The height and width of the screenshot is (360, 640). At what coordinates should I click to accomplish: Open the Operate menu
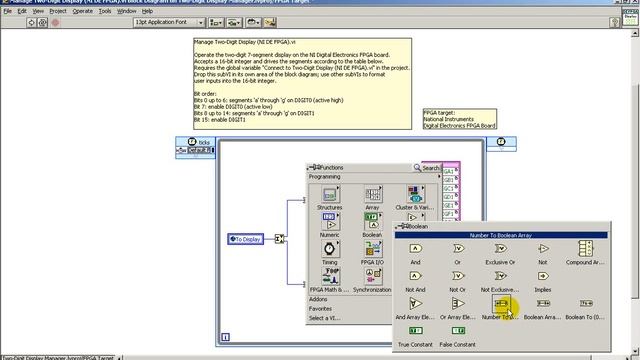click(82, 11)
